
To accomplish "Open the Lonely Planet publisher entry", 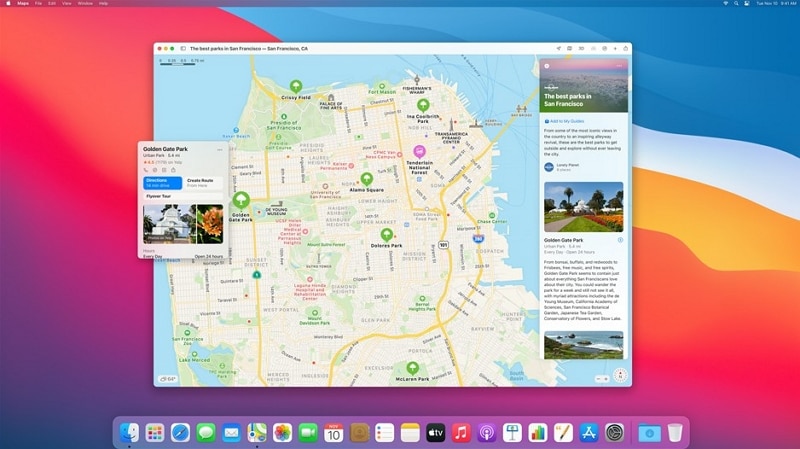I will point(564,167).
